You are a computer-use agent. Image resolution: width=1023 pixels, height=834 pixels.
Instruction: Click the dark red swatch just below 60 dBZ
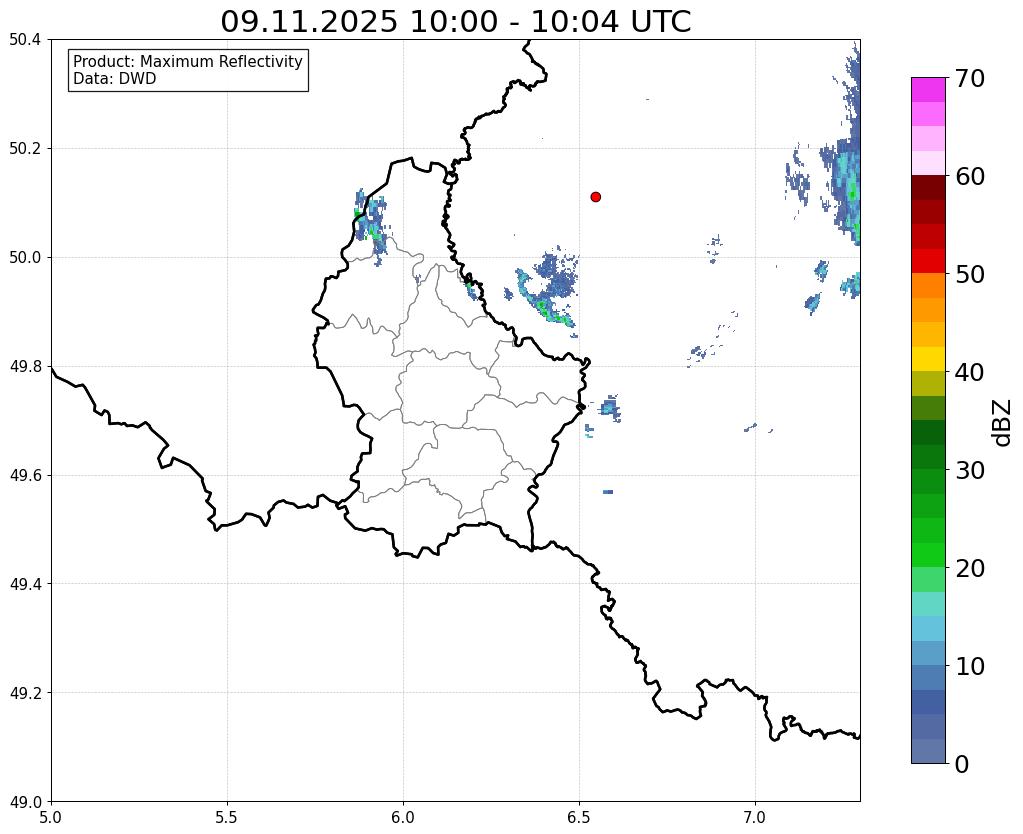[928, 188]
